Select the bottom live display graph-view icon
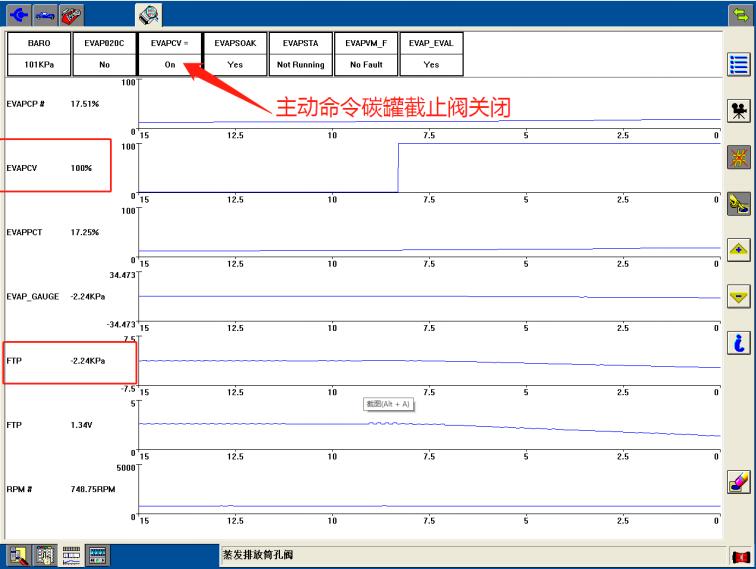This screenshot has width=756, height=569. pos(71,555)
